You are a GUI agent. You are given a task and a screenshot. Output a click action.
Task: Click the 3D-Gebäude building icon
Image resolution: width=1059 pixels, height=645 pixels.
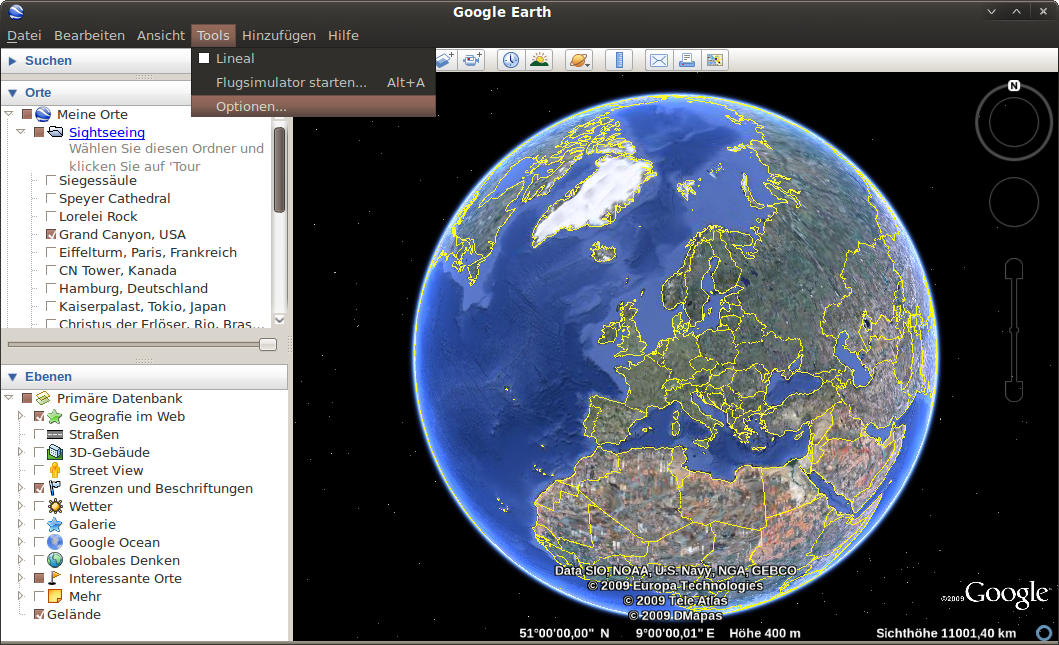click(x=55, y=453)
